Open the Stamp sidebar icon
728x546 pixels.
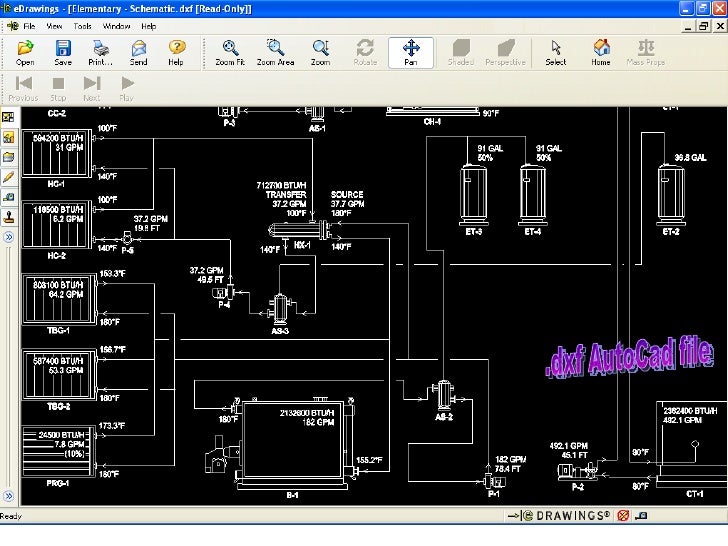8,217
